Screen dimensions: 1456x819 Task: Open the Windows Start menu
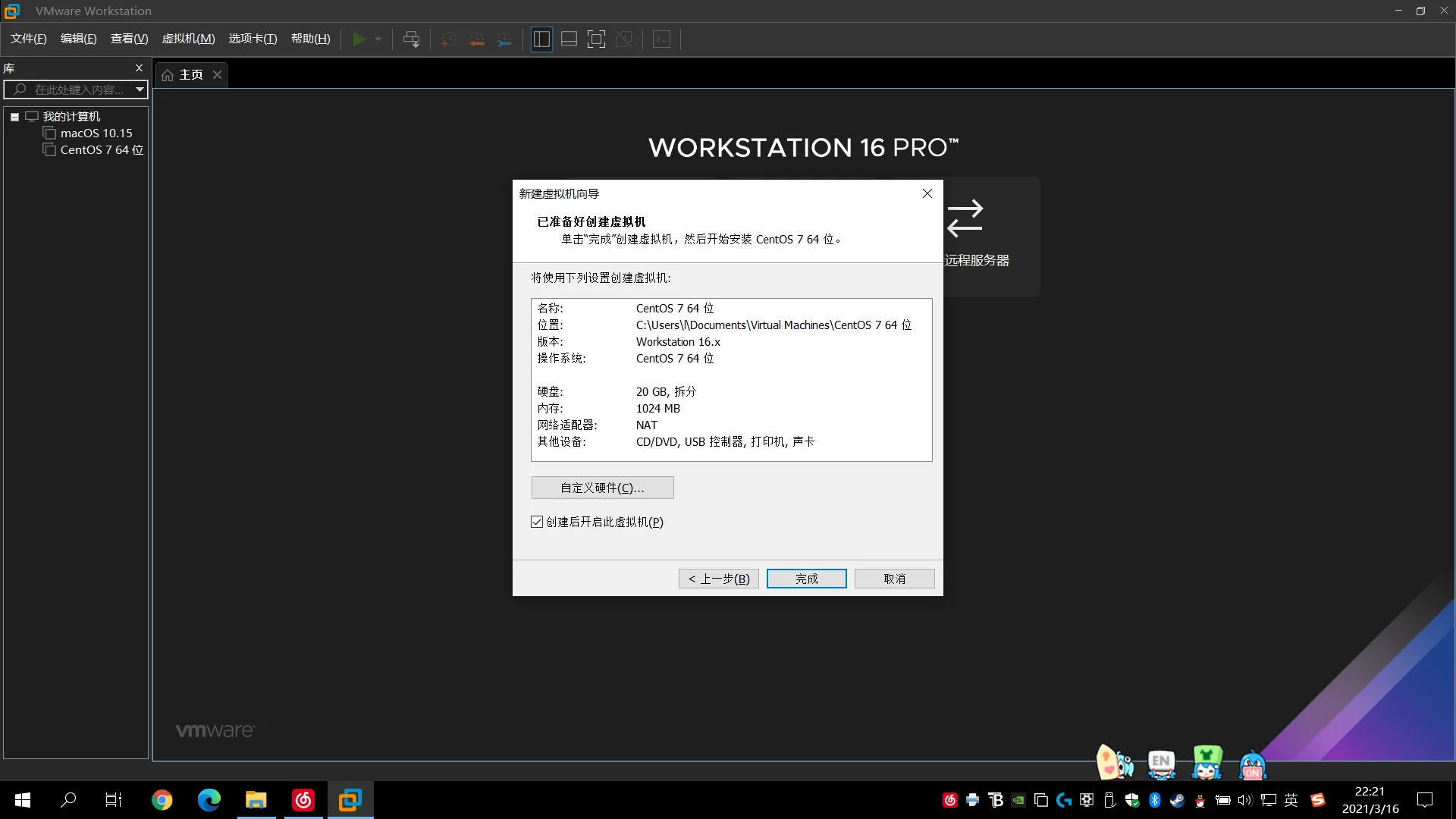pos(23,800)
